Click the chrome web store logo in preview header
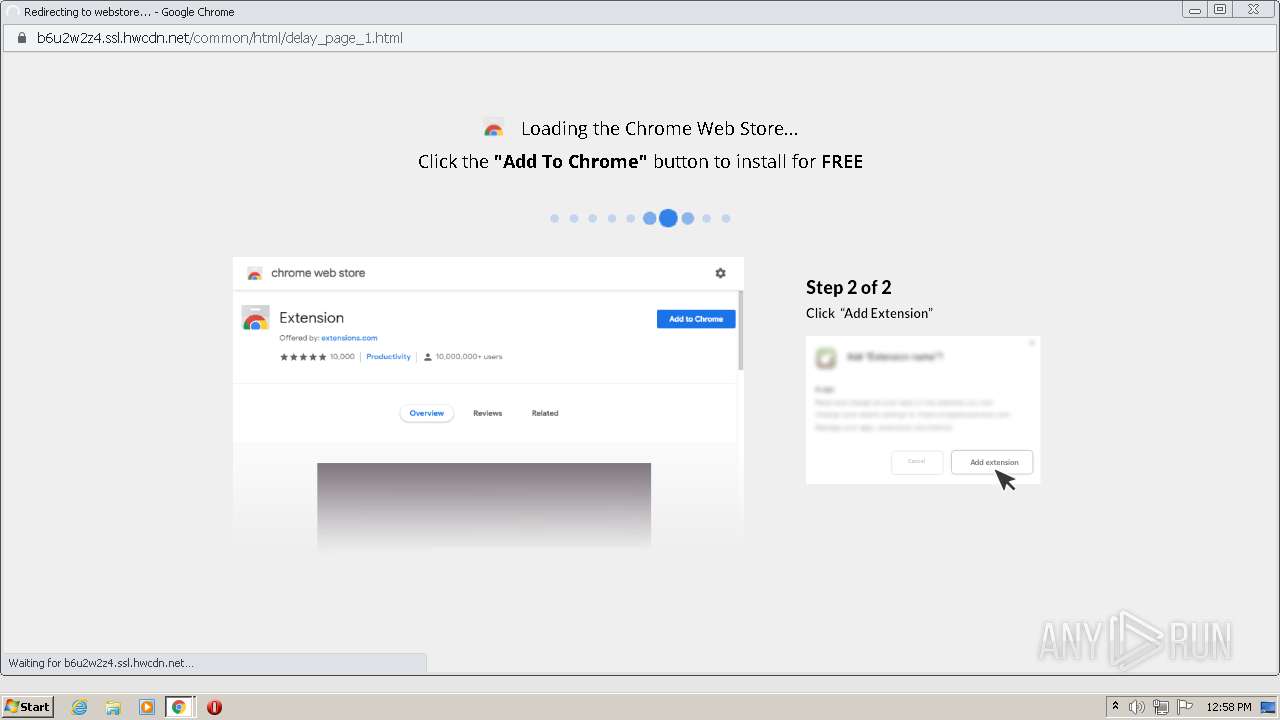The height and width of the screenshot is (720, 1280). point(254,273)
